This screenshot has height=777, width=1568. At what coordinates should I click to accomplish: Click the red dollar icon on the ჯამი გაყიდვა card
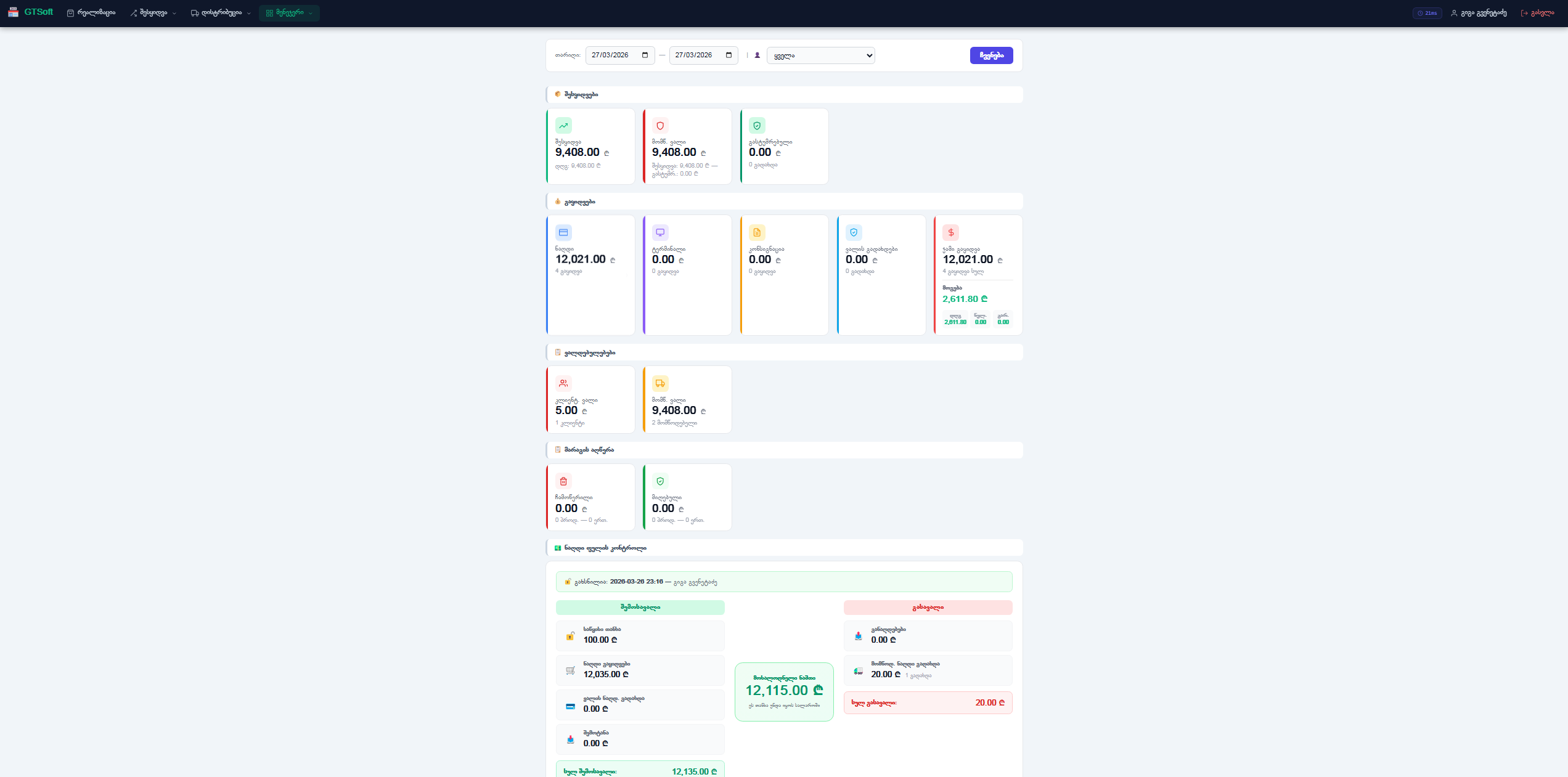950,232
